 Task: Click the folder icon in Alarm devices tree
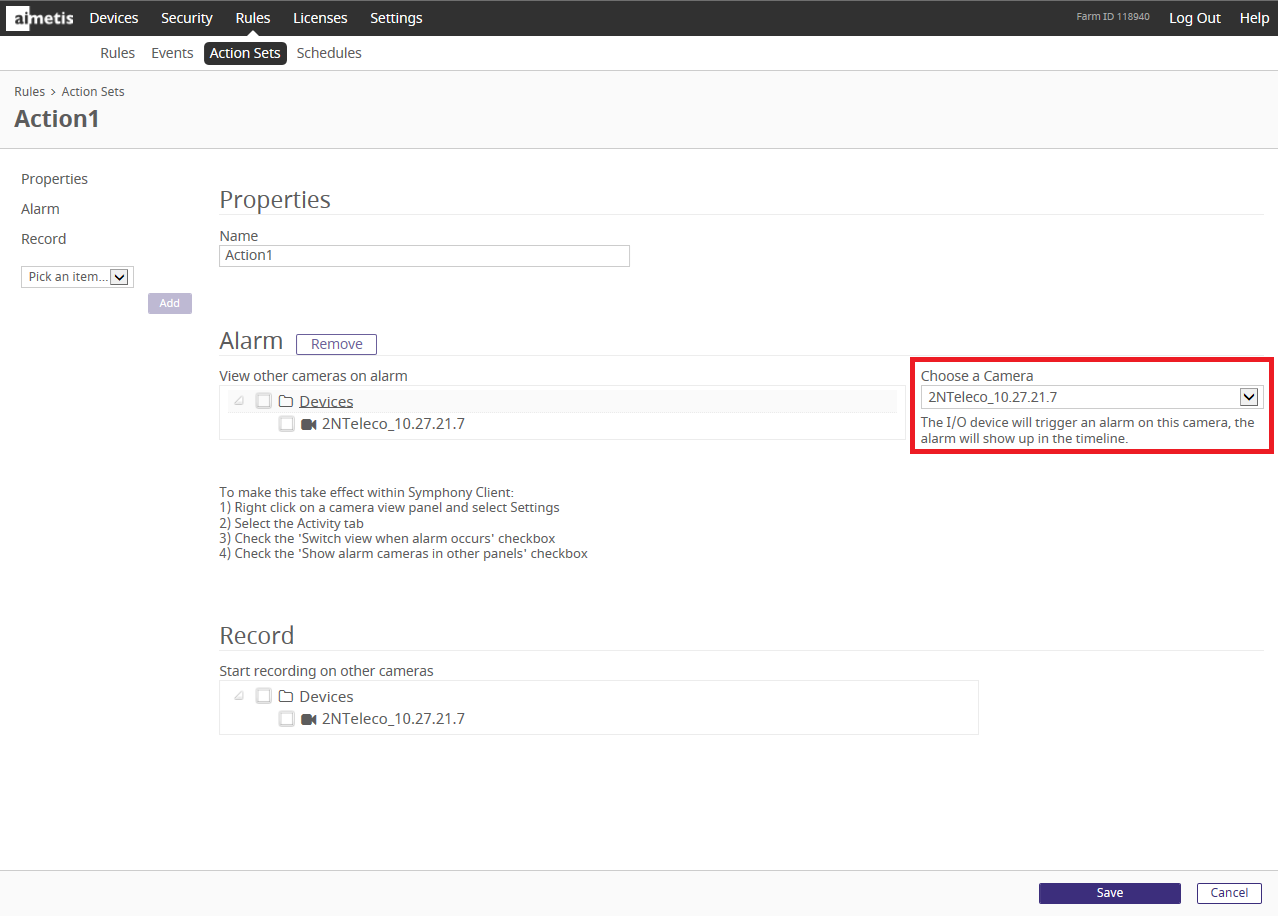pyautogui.click(x=286, y=402)
